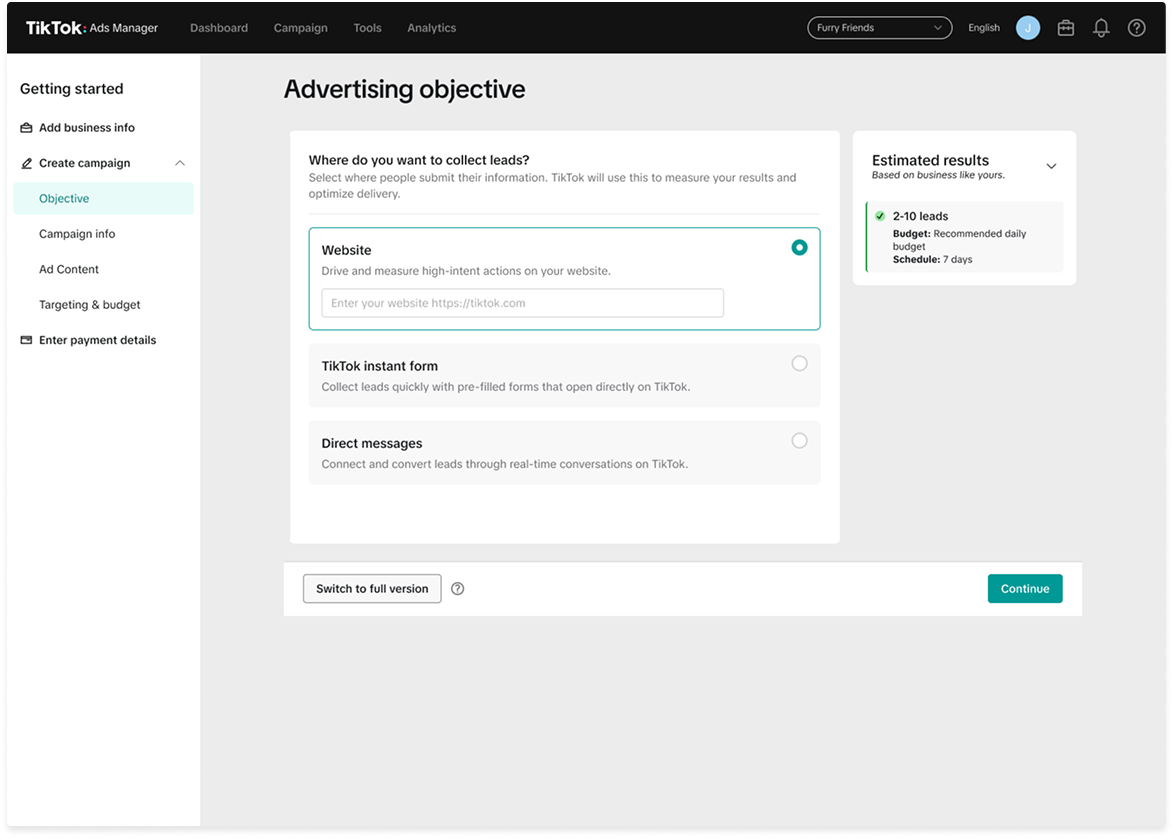
Task: Open the user avatar J
Action: (x=1027, y=28)
